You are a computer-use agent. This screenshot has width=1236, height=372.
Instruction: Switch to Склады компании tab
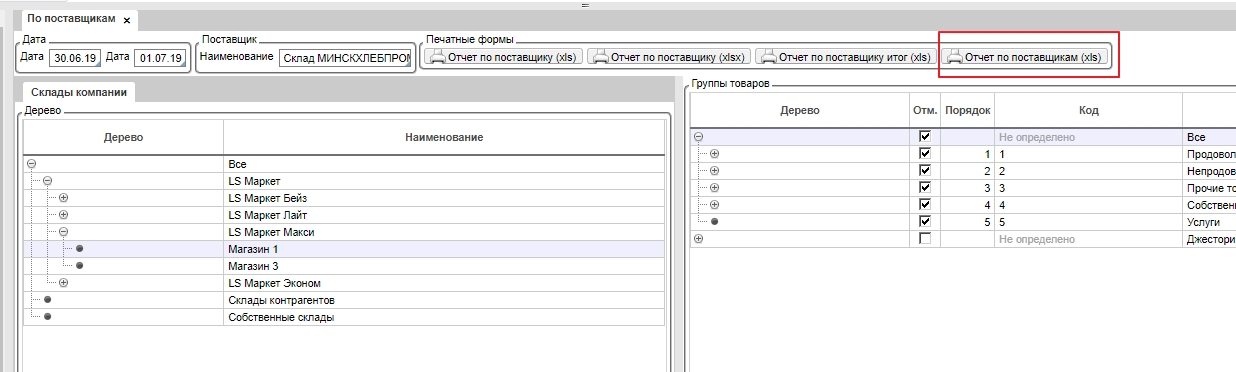point(79,92)
